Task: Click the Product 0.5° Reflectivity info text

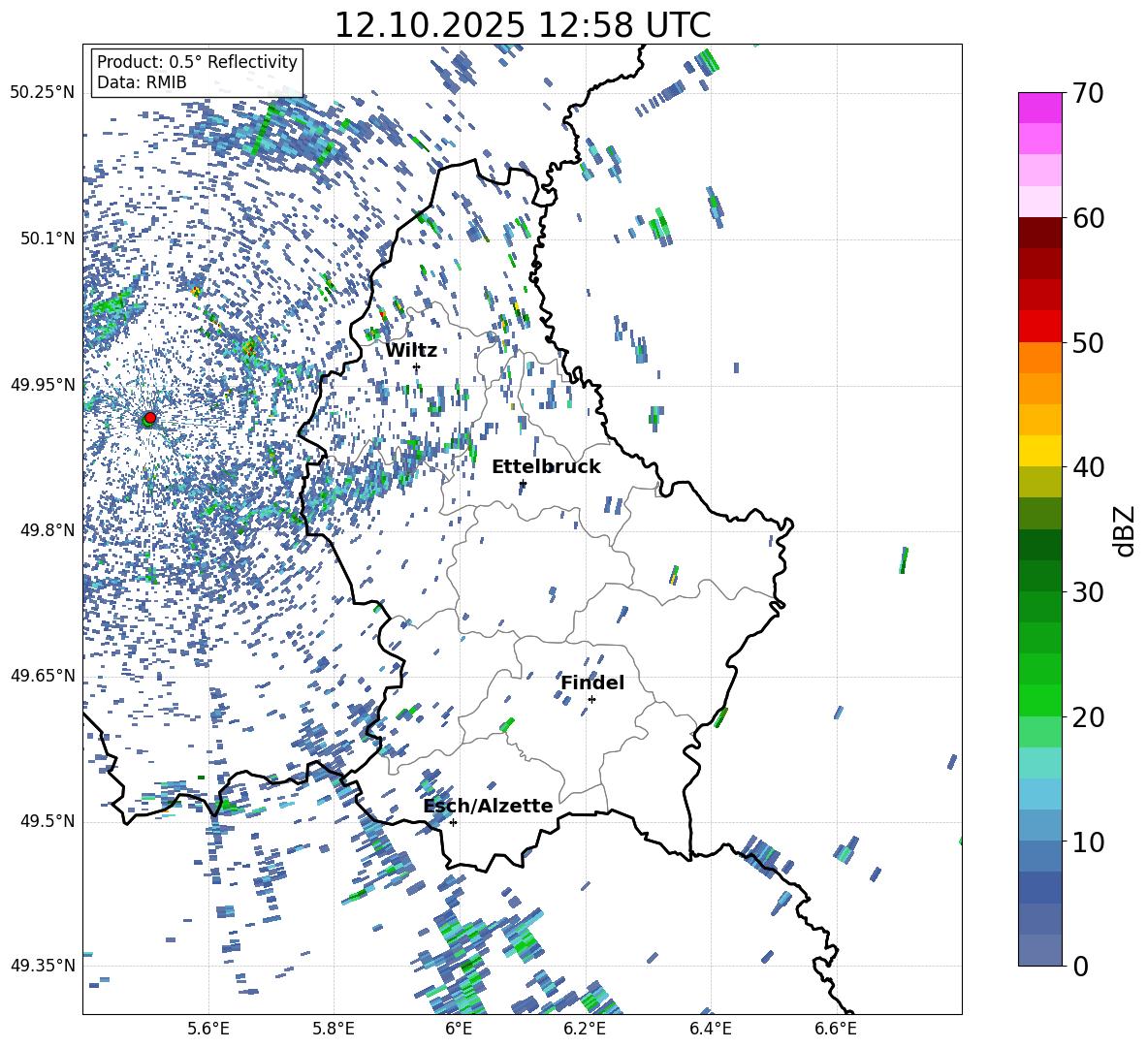Action: click(197, 62)
